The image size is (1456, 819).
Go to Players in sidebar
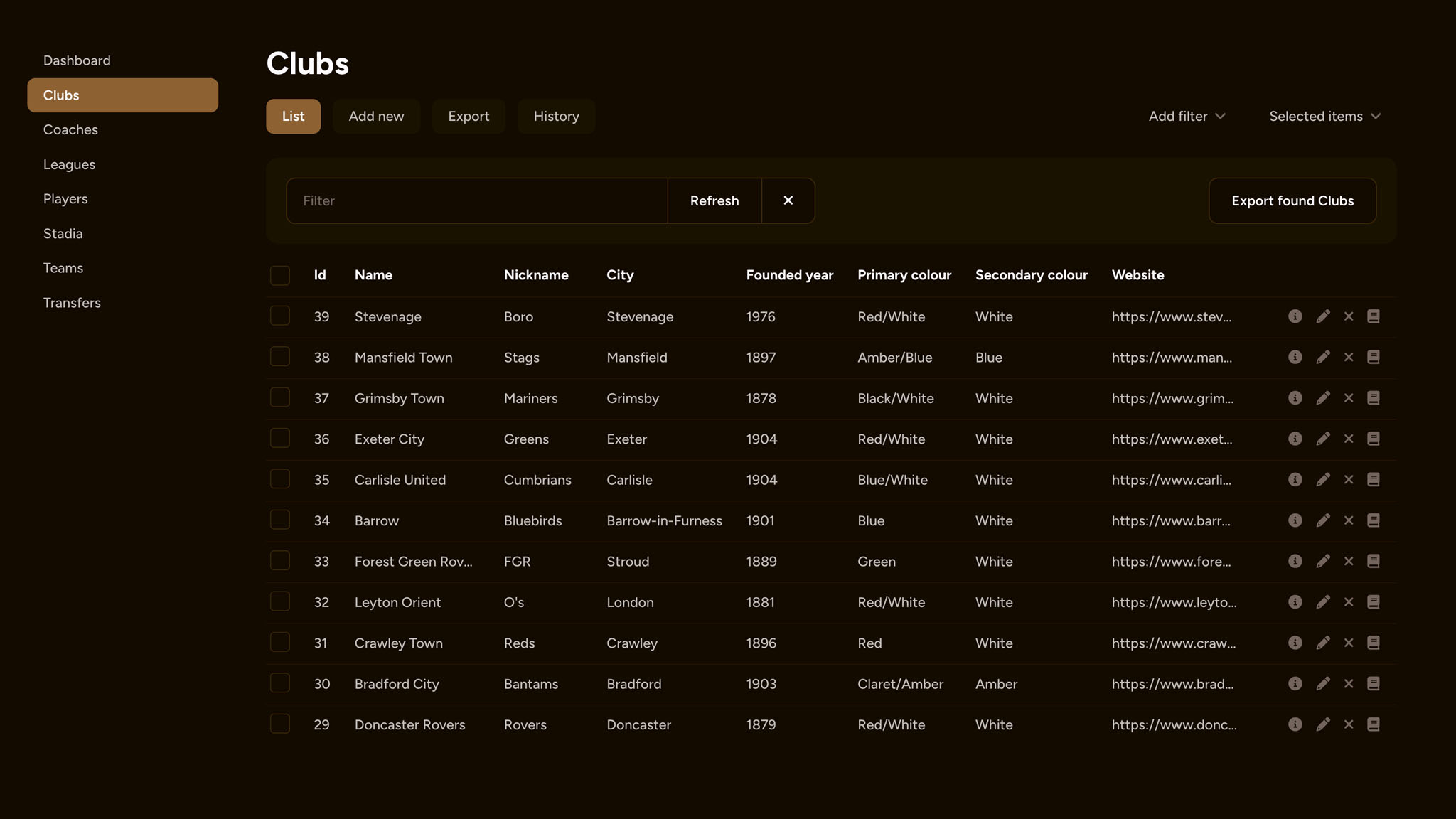click(x=65, y=199)
